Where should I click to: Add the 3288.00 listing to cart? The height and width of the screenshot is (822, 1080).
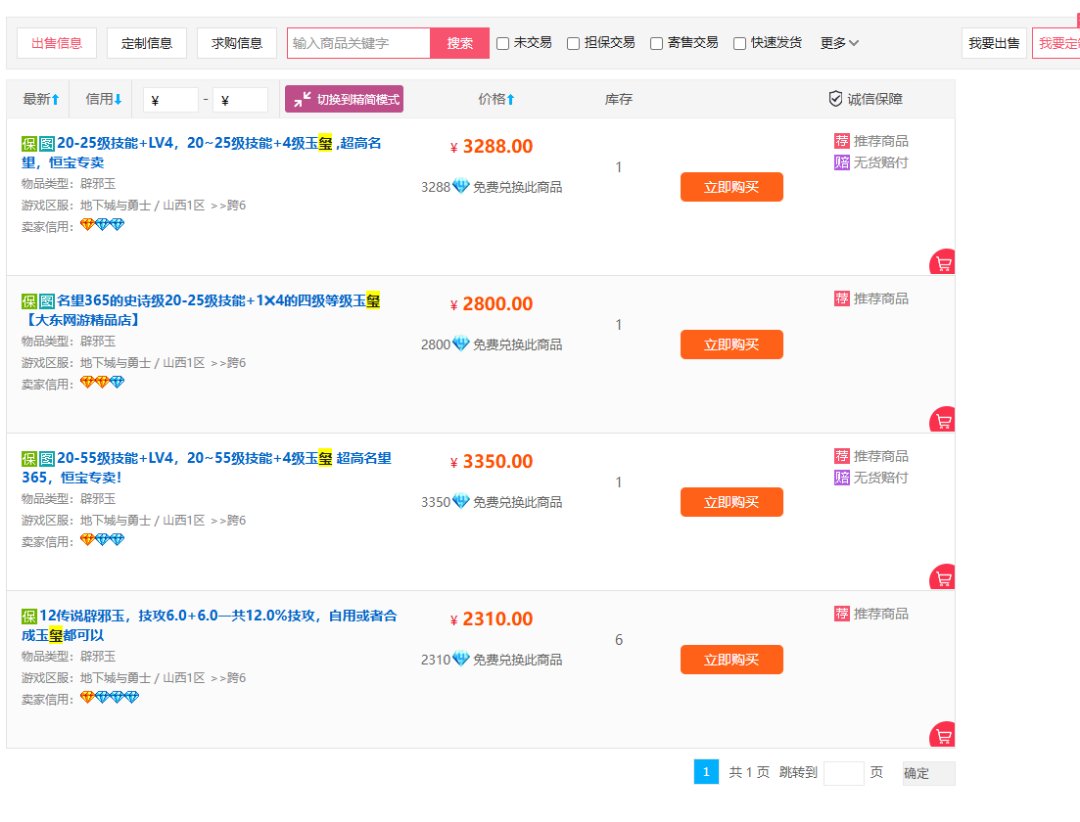pyautogui.click(x=942, y=263)
